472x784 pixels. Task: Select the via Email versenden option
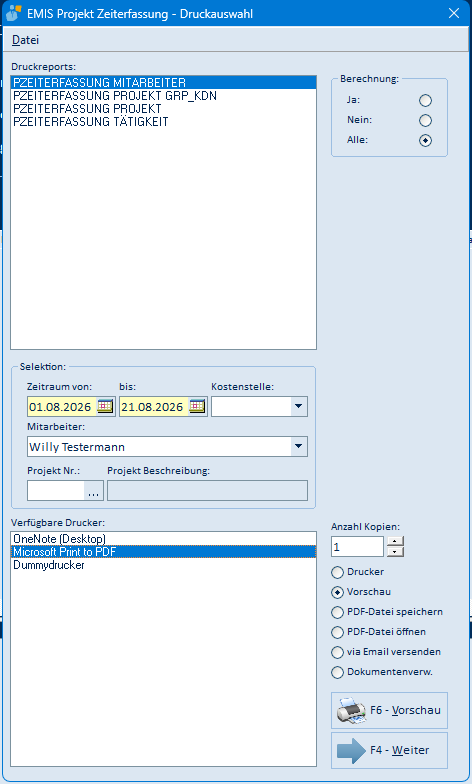tap(338, 652)
